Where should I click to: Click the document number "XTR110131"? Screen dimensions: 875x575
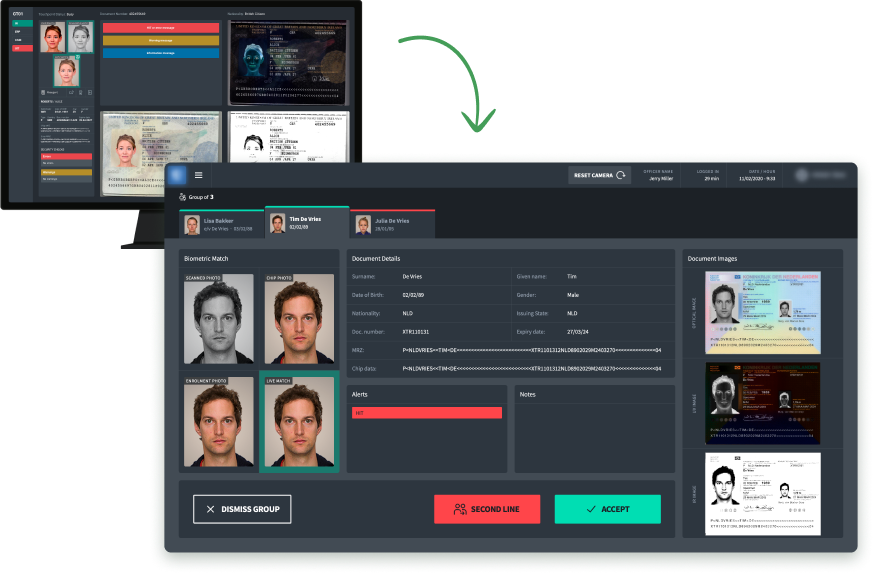click(x=416, y=332)
